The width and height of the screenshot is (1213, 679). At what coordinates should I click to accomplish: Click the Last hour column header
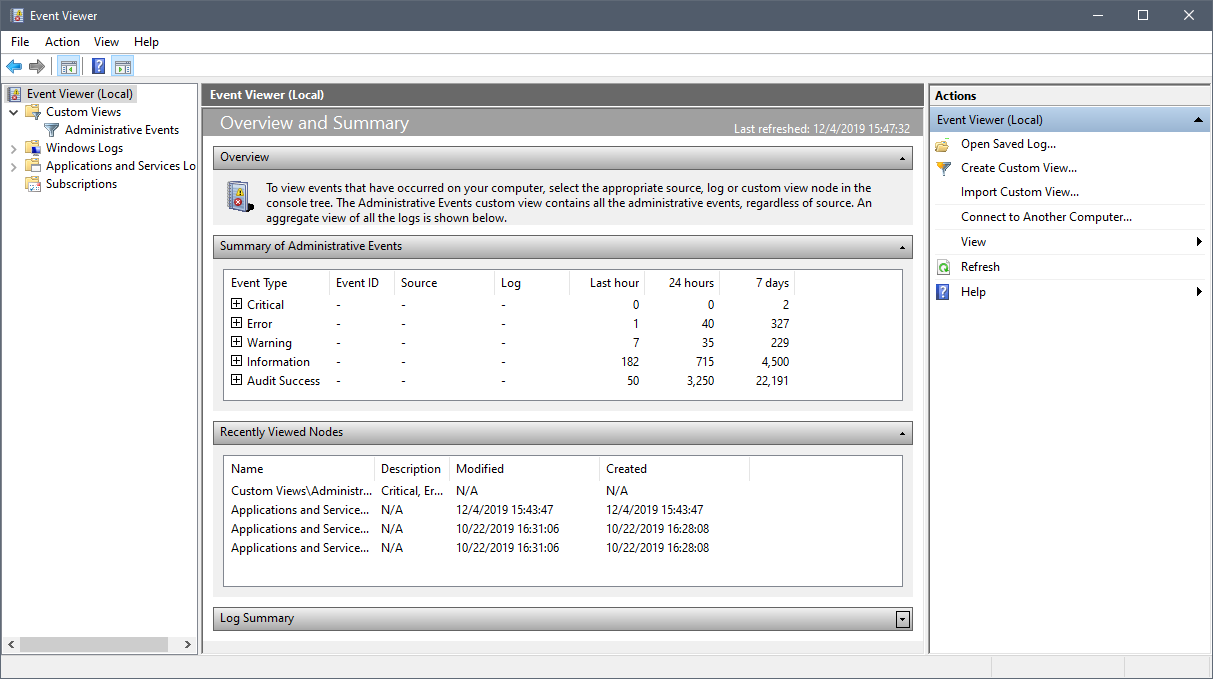607,283
